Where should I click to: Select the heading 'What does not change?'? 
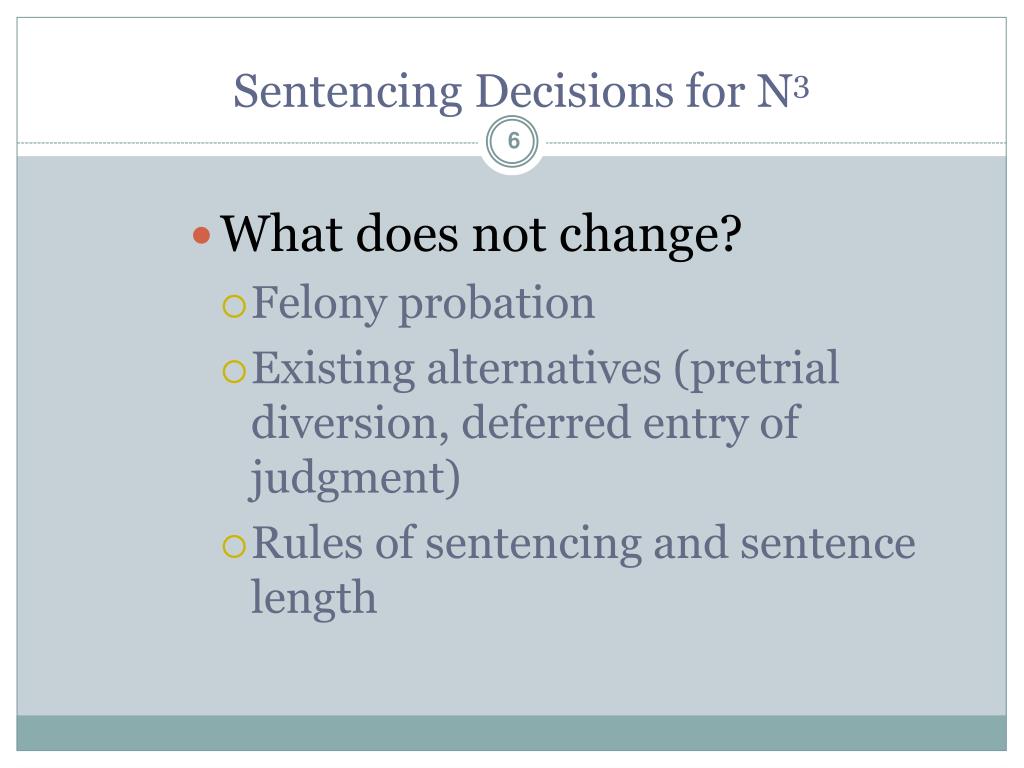(481, 234)
